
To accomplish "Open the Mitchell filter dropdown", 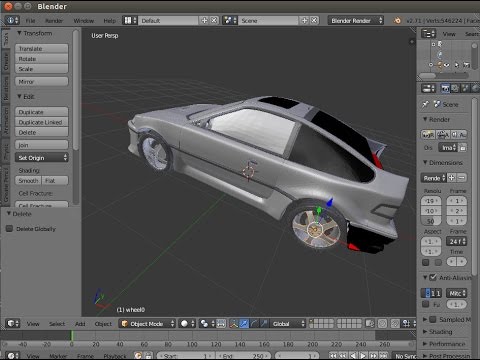I will pyautogui.click(x=457, y=293).
